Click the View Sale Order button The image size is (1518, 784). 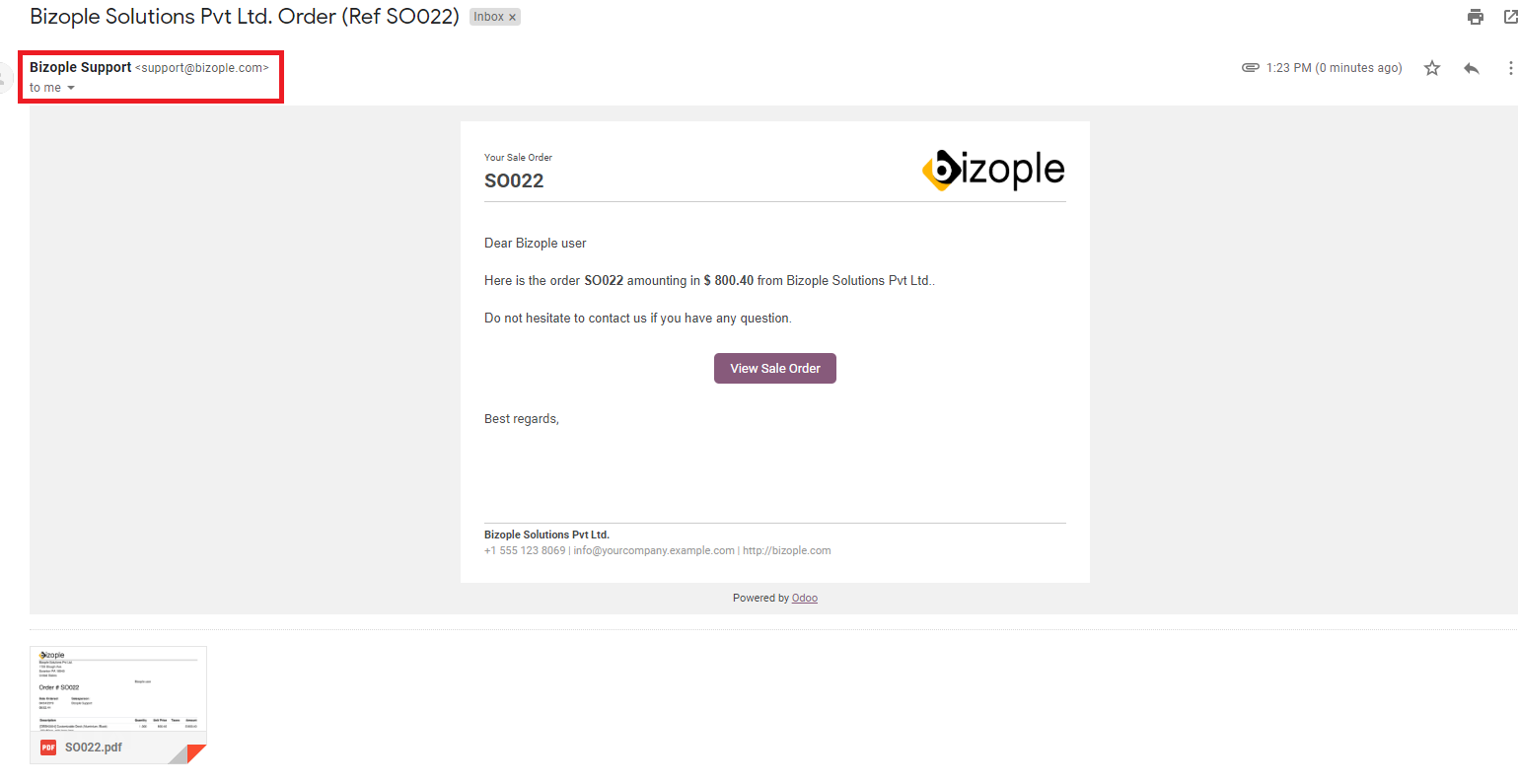point(775,368)
